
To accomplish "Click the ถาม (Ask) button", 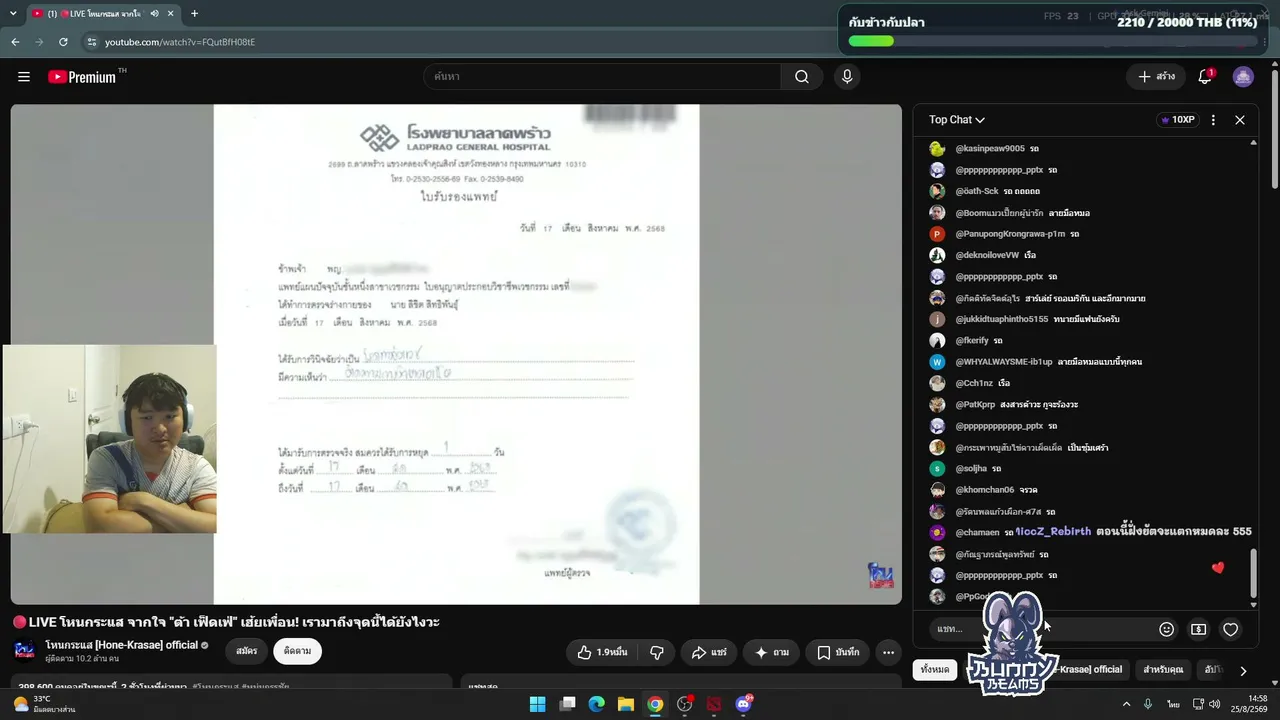I will tap(772, 652).
